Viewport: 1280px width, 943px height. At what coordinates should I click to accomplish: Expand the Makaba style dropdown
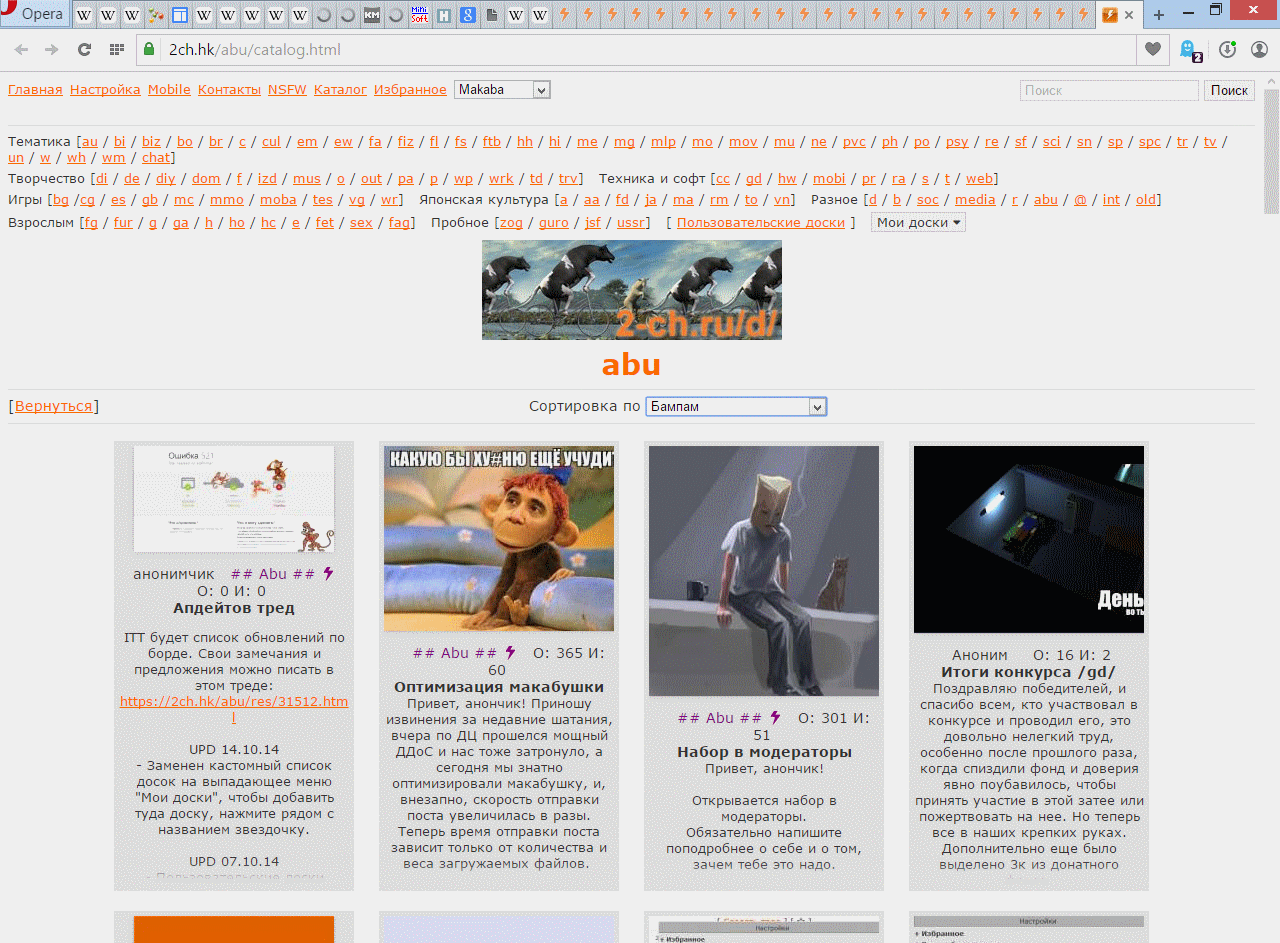502,90
